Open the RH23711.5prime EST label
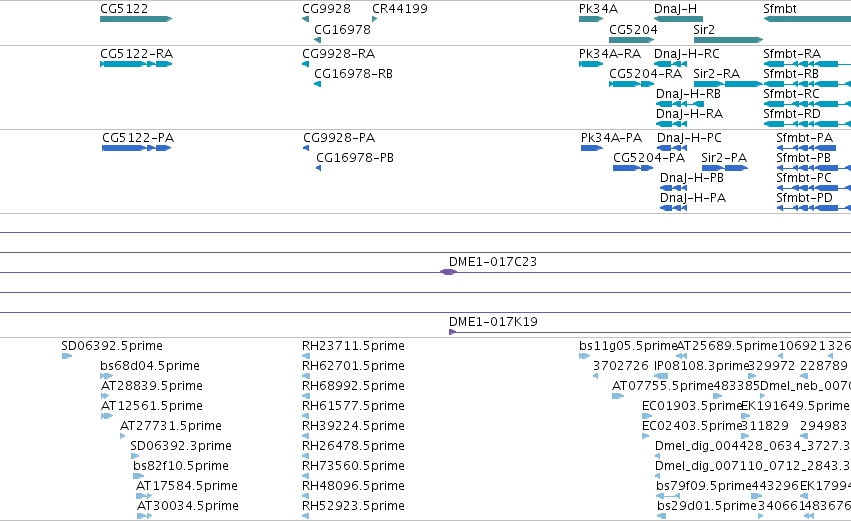851x521 pixels. click(x=353, y=346)
